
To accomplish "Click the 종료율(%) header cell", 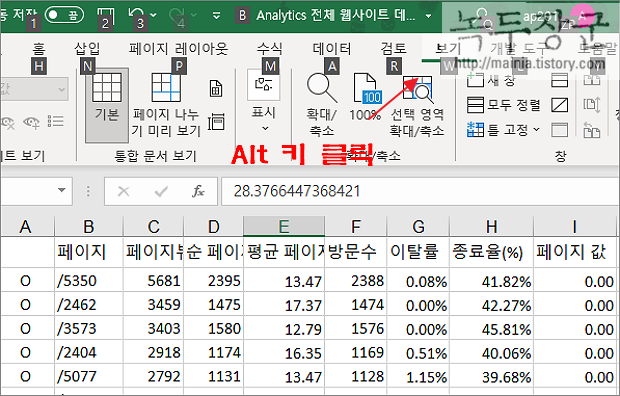I will point(491,252).
